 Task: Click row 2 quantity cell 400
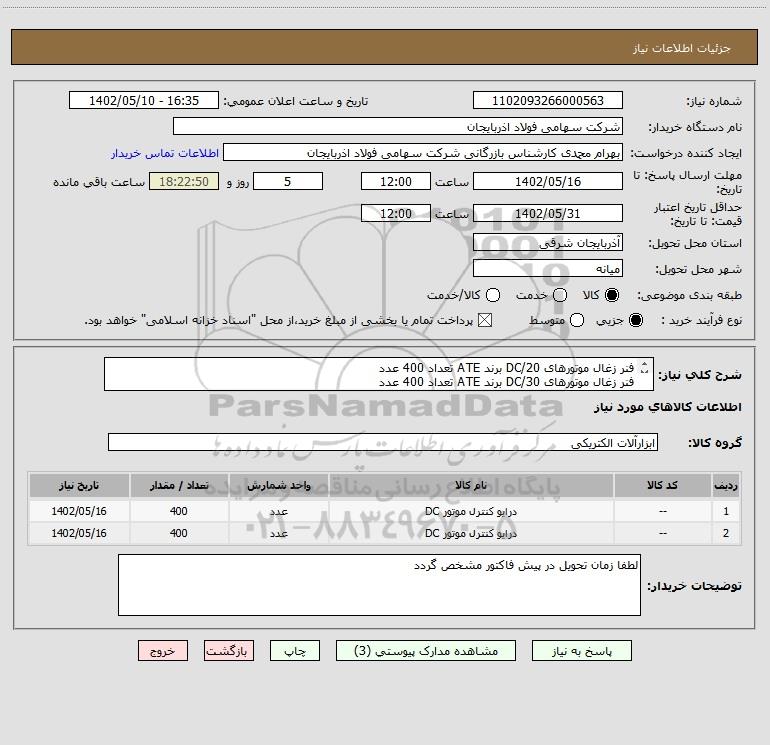(179, 533)
